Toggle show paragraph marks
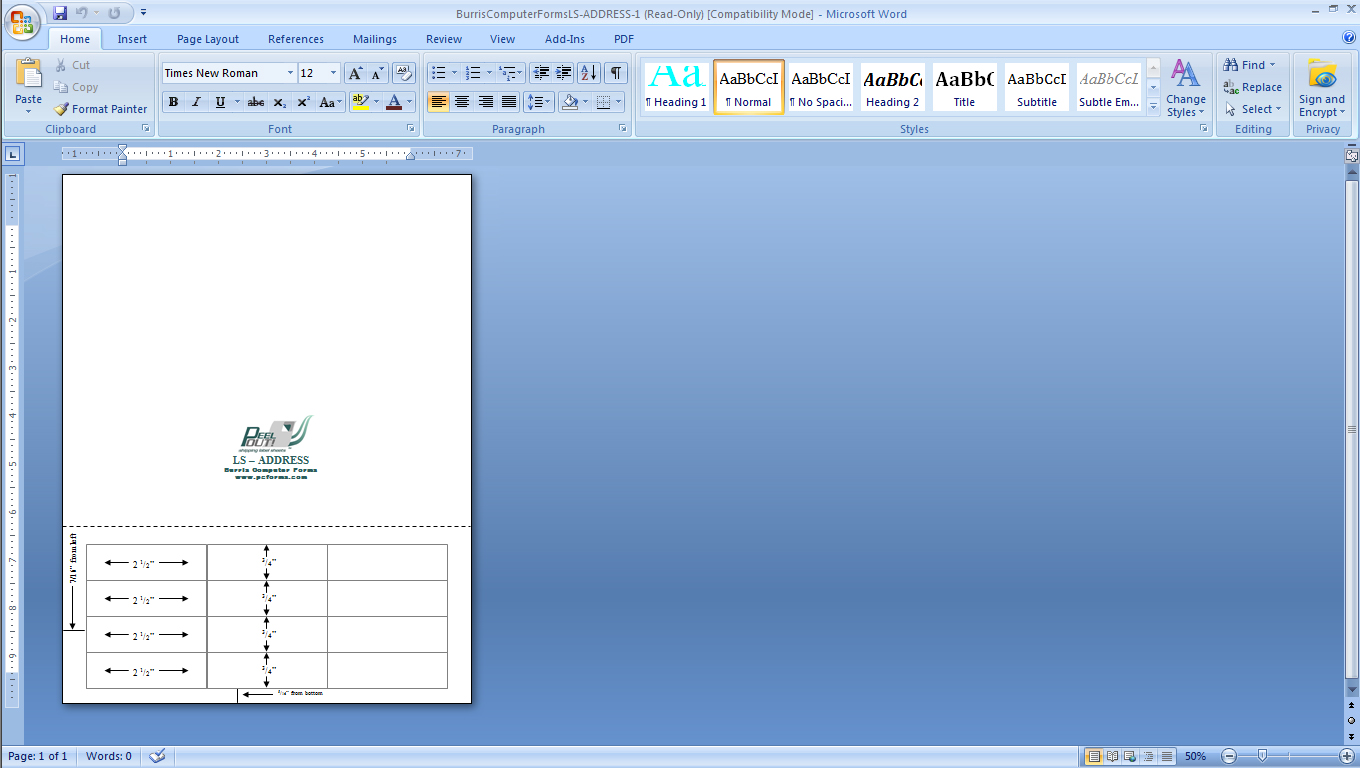Viewport: 1360px width, 768px height. pyautogui.click(x=617, y=73)
